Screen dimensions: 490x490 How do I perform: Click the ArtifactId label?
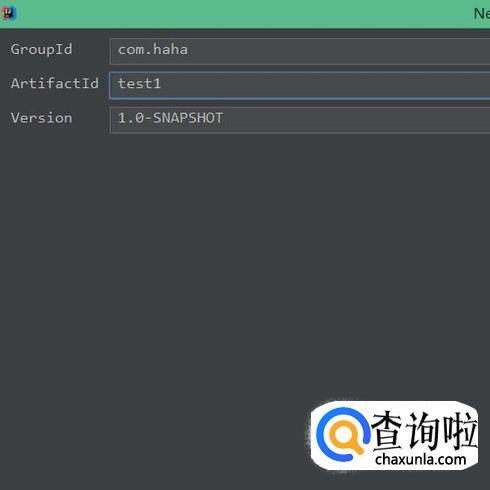55,83
